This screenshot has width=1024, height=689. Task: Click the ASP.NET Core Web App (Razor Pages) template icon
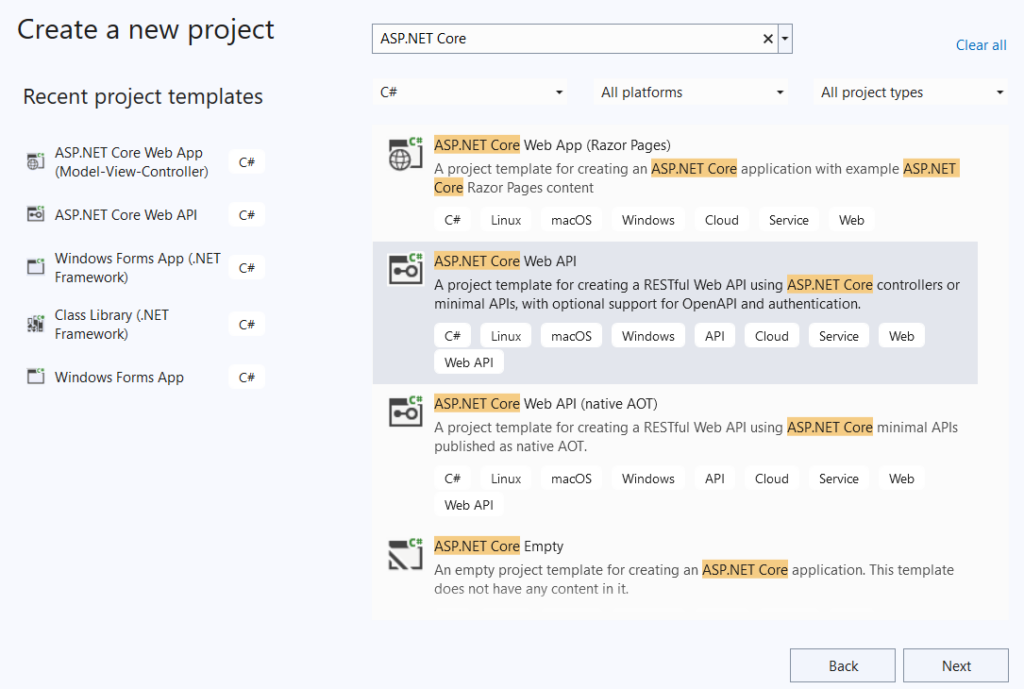tap(406, 154)
